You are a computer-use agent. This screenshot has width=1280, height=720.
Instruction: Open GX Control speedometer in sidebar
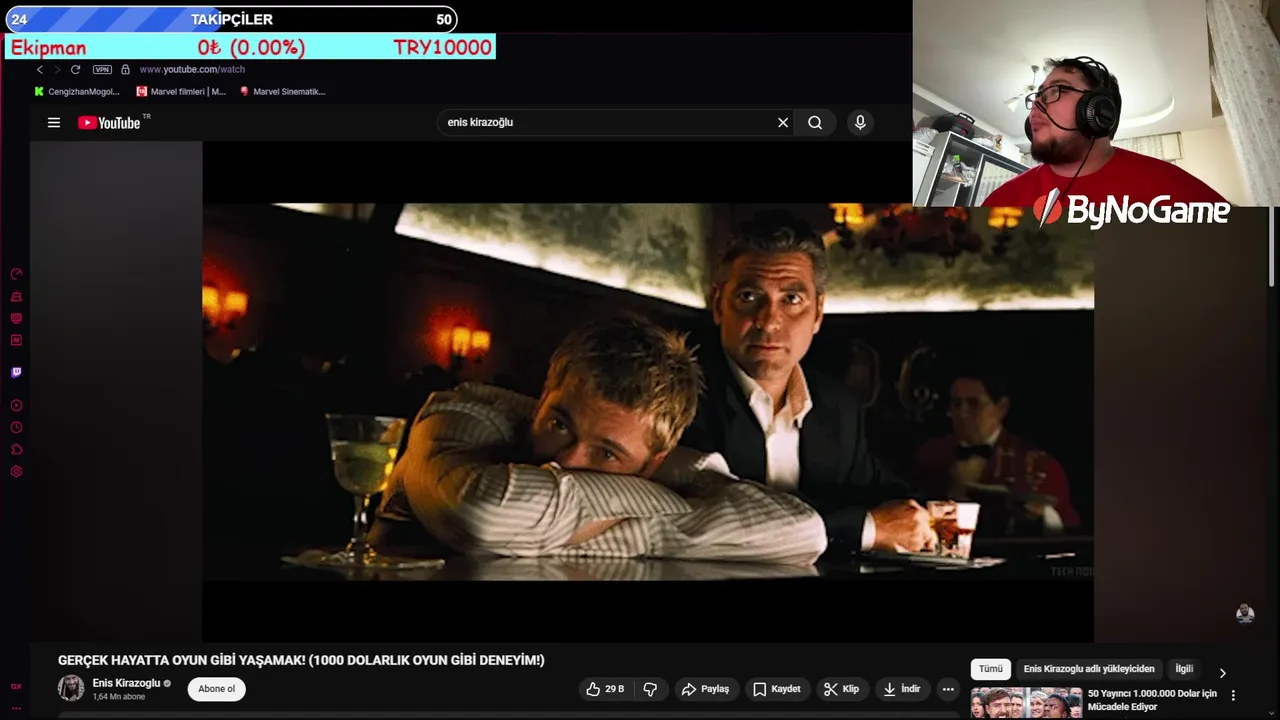pyautogui.click(x=16, y=274)
